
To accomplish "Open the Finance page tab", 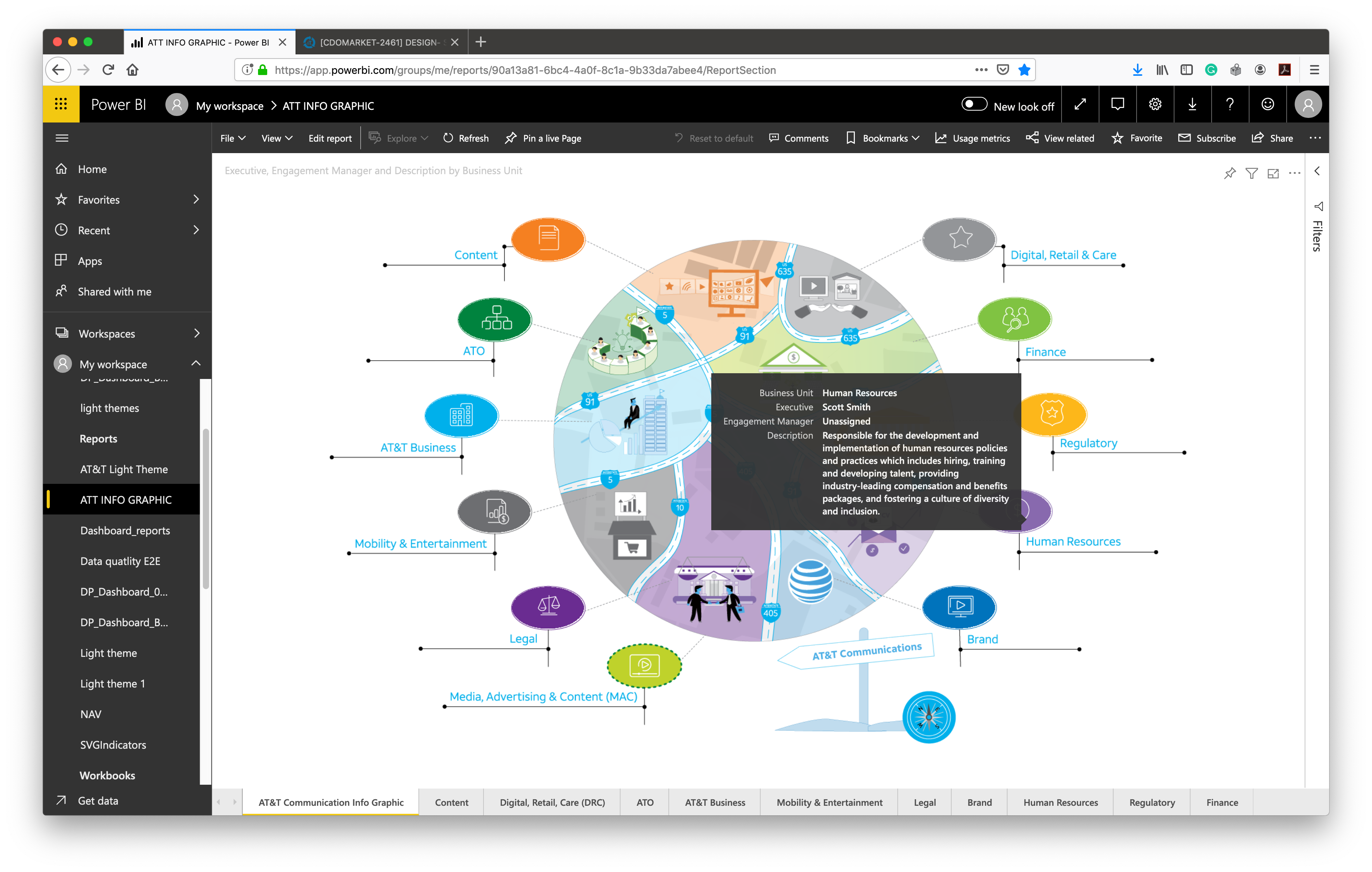I will coord(1222,802).
